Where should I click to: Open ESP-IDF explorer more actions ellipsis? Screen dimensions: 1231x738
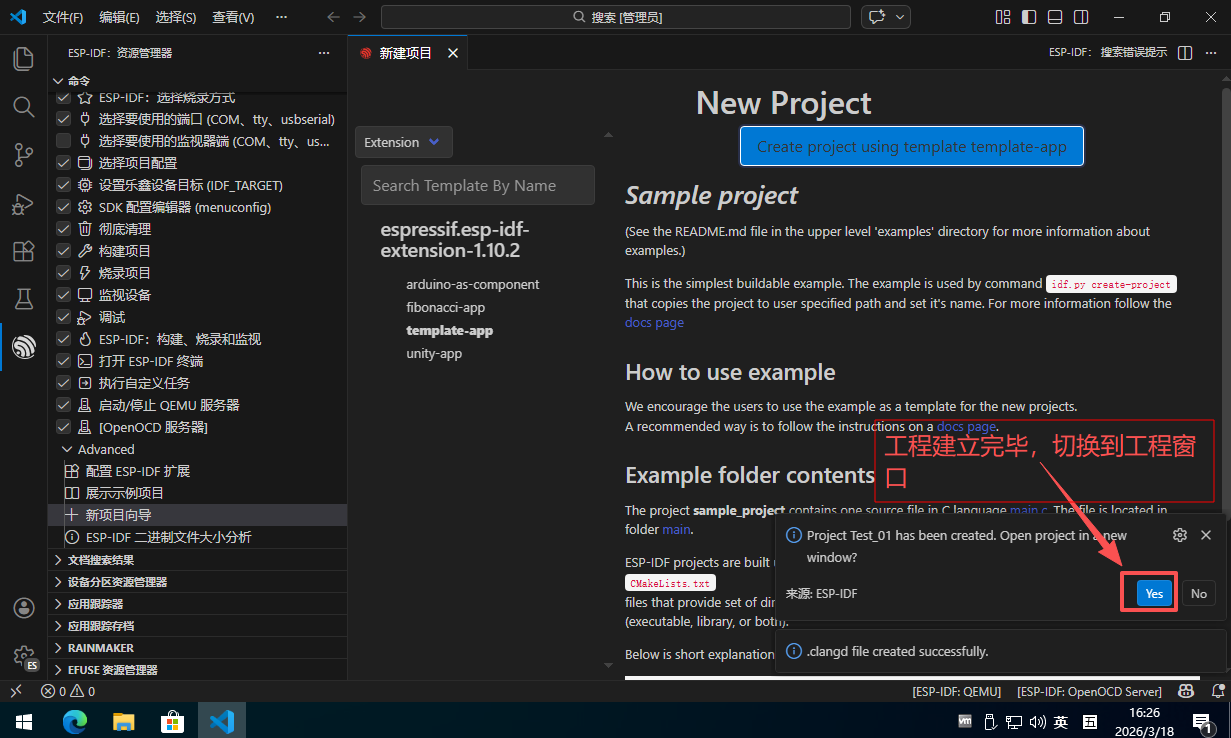click(x=323, y=53)
